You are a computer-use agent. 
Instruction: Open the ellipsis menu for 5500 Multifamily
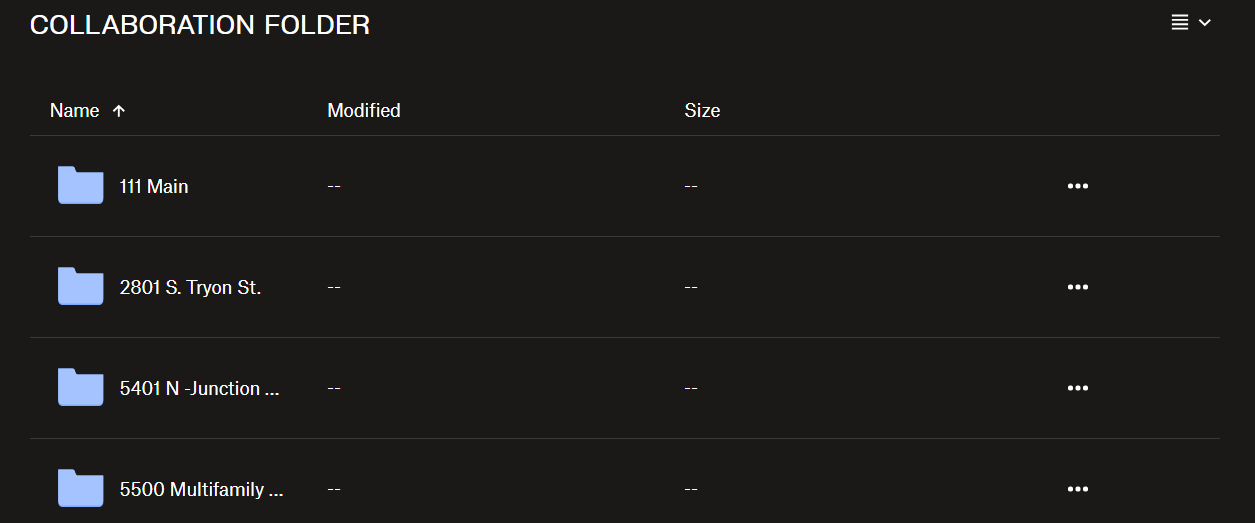1077,489
